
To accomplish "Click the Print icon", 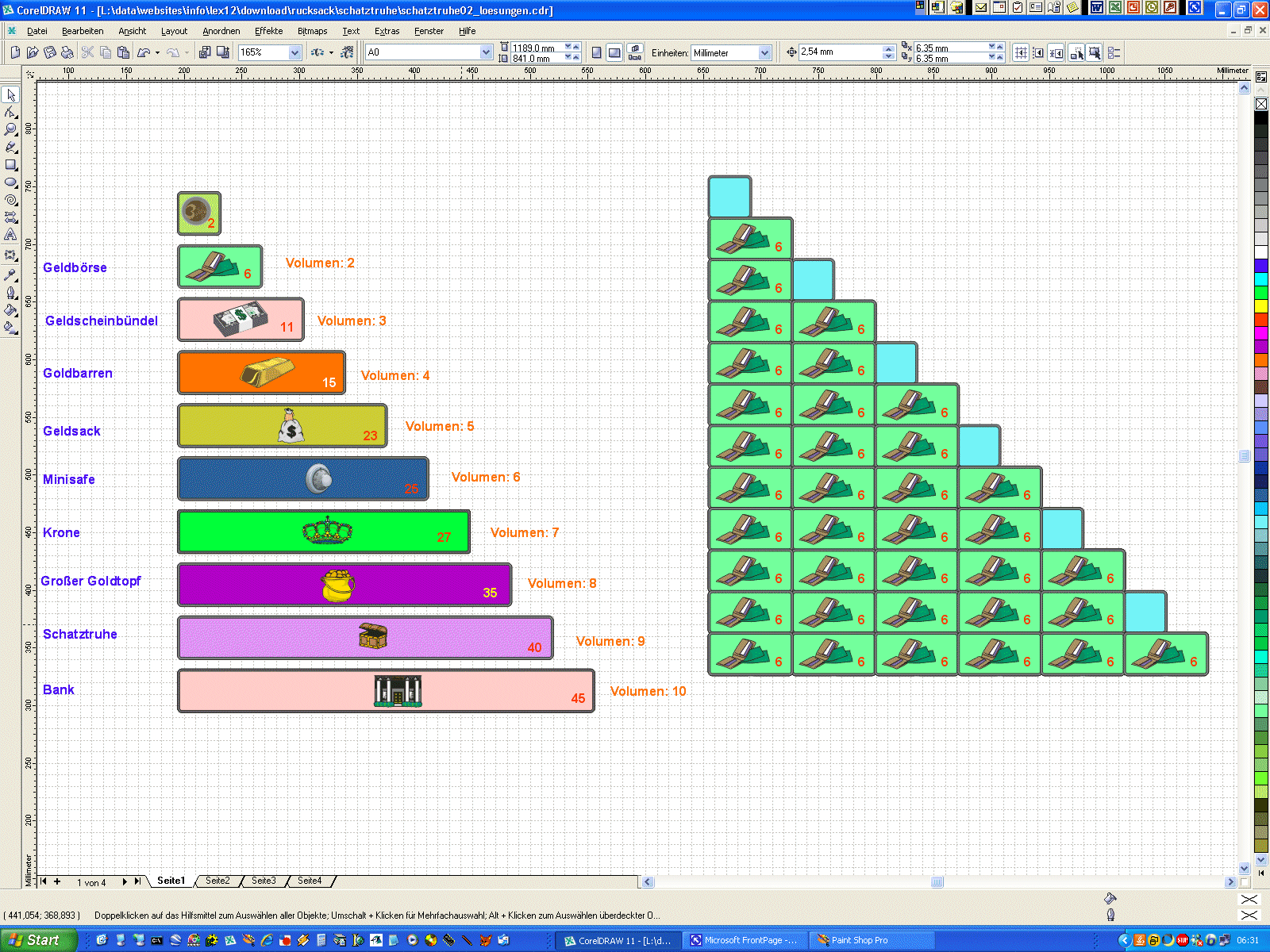I will click(67, 52).
